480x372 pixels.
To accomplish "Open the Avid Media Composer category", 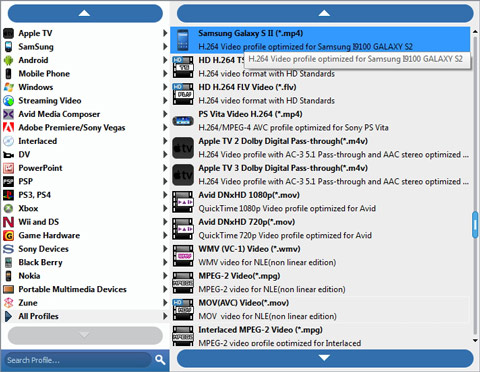I will [85, 114].
